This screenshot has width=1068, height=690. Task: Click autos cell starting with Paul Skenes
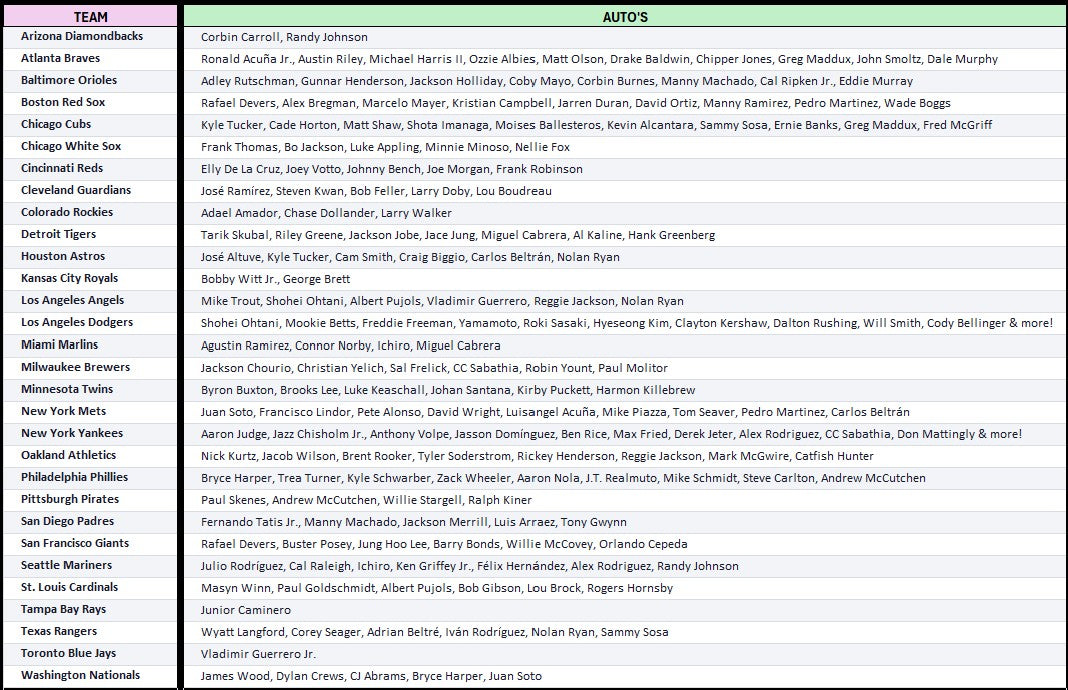pyautogui.click(x=625, y=500)
